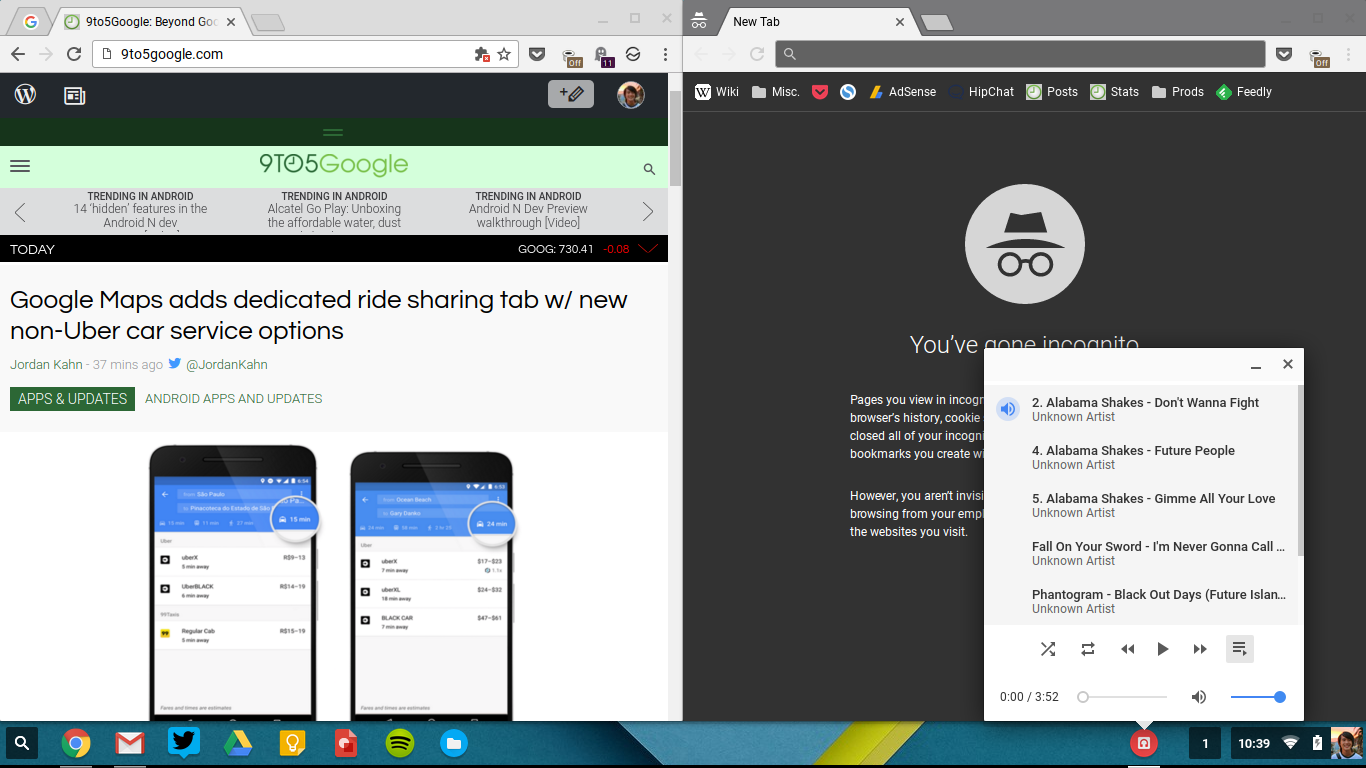Adjust the blue volume slider
This screenshot has height=768, width=1366.
coord(1258,697)
